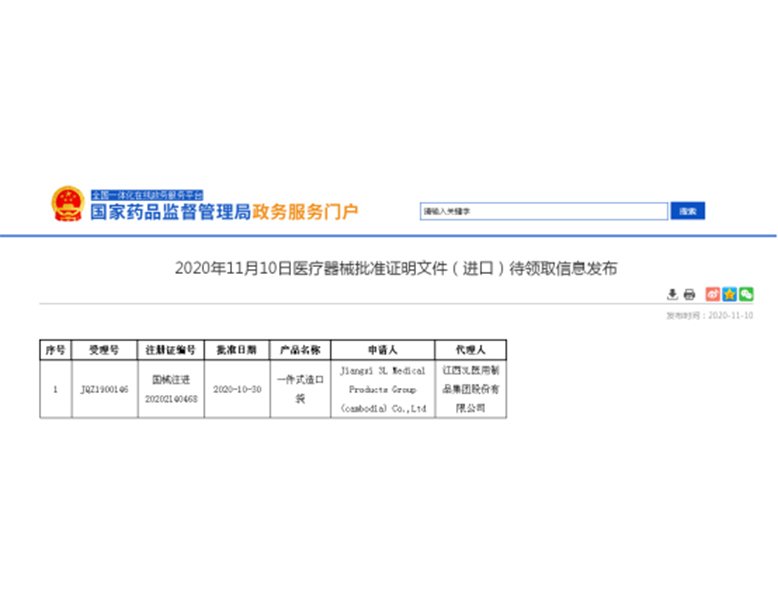Click the download icon above the table

[x=673, y=294]
